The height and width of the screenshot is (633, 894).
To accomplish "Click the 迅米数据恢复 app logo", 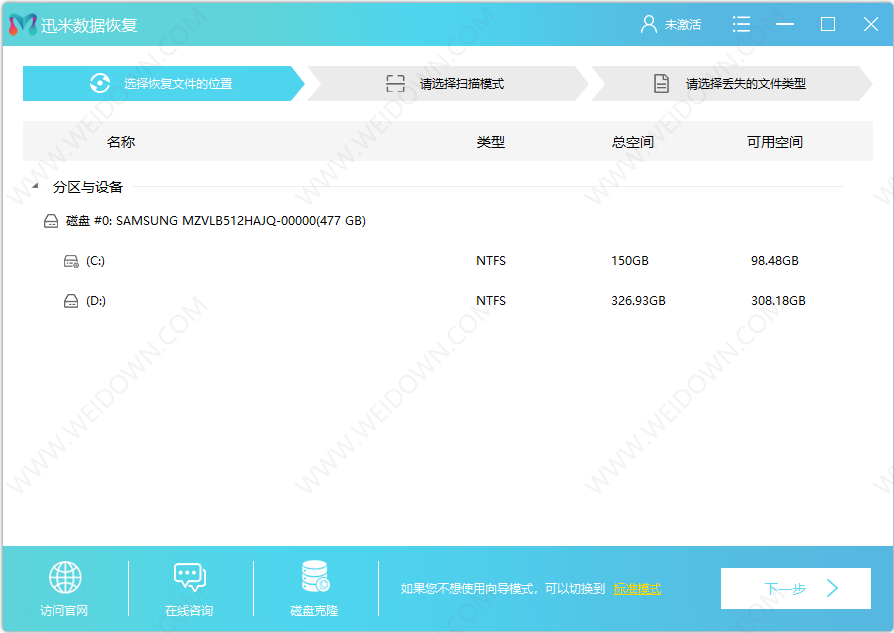I will [23, 25].
